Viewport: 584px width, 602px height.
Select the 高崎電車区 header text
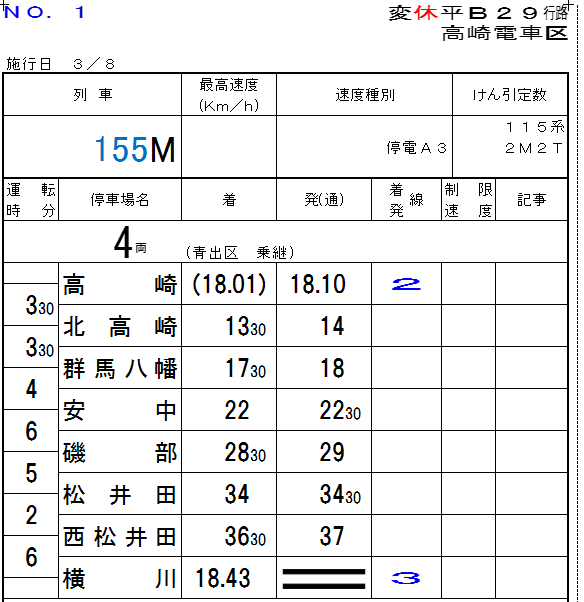click(x=505, y=33)
